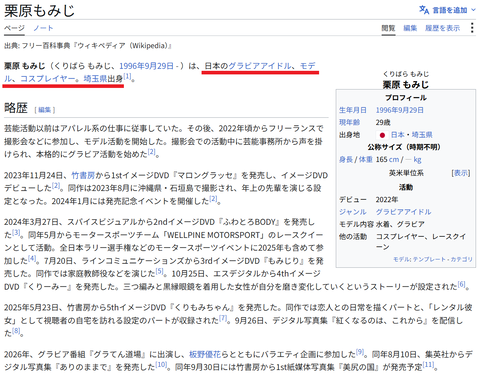The width and height of the screenshot is (480, 374).
Task: Open the 履歴を表示 history tab
Action: tap(442, 28)
